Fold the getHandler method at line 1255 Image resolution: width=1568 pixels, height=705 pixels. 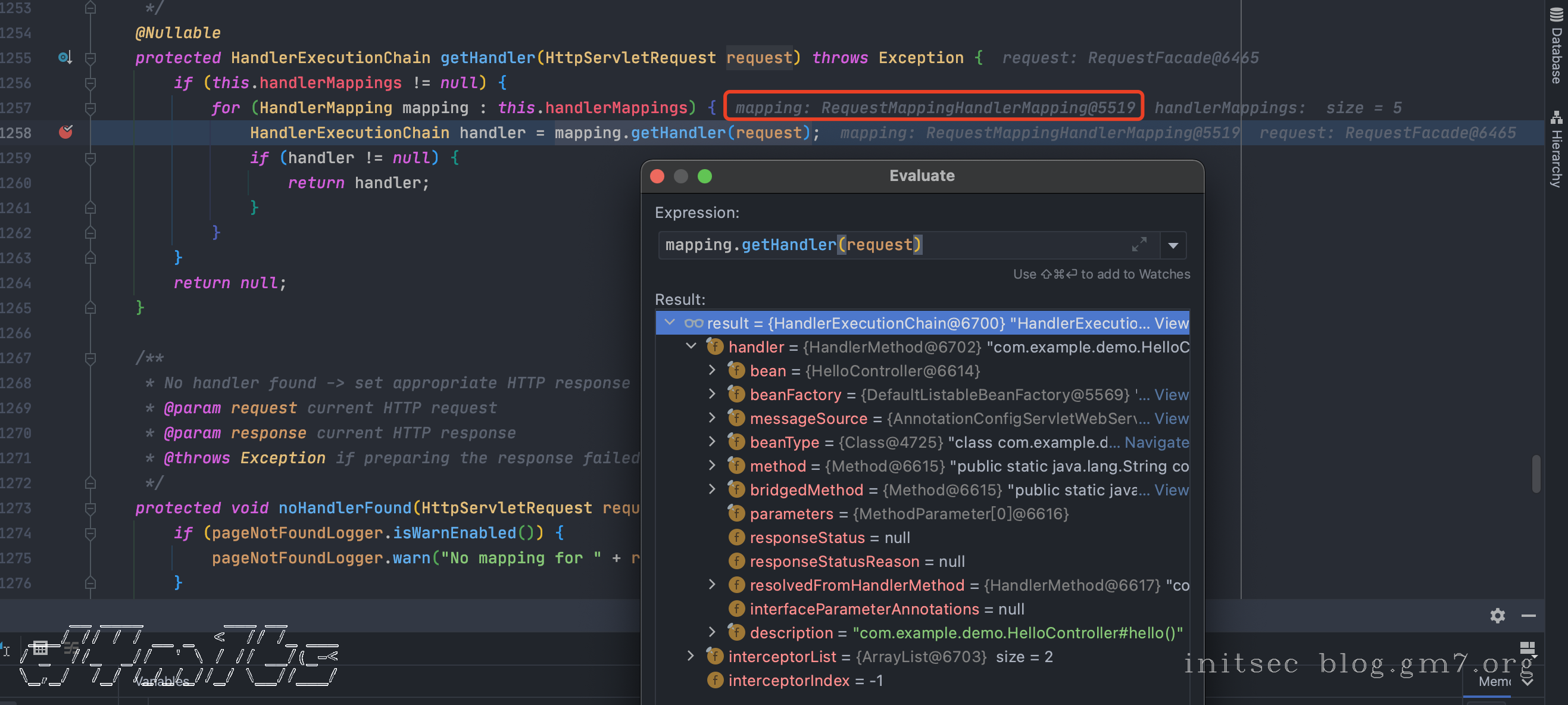(x=90, y=58)
